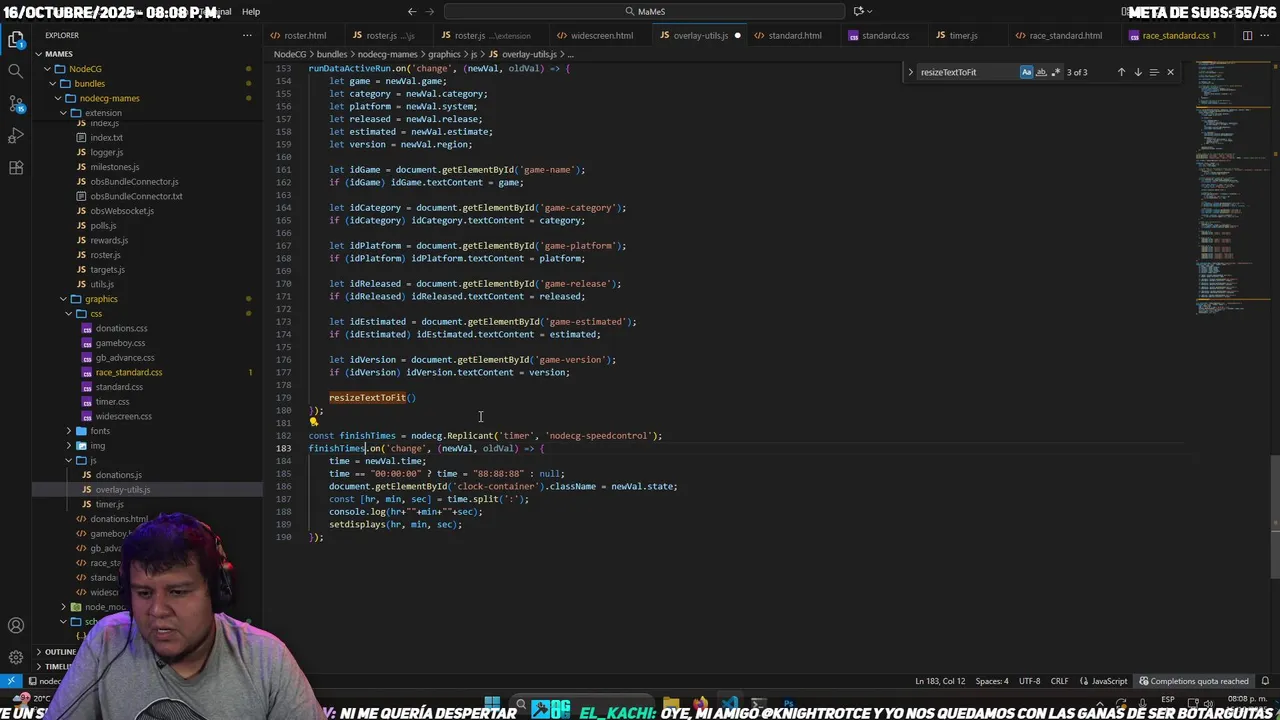Image resolution: width=1280 pixels, height=720 pixels.
Task: Toggle Use Regular Expression in find widget
Action: (x=1055, y=72)
